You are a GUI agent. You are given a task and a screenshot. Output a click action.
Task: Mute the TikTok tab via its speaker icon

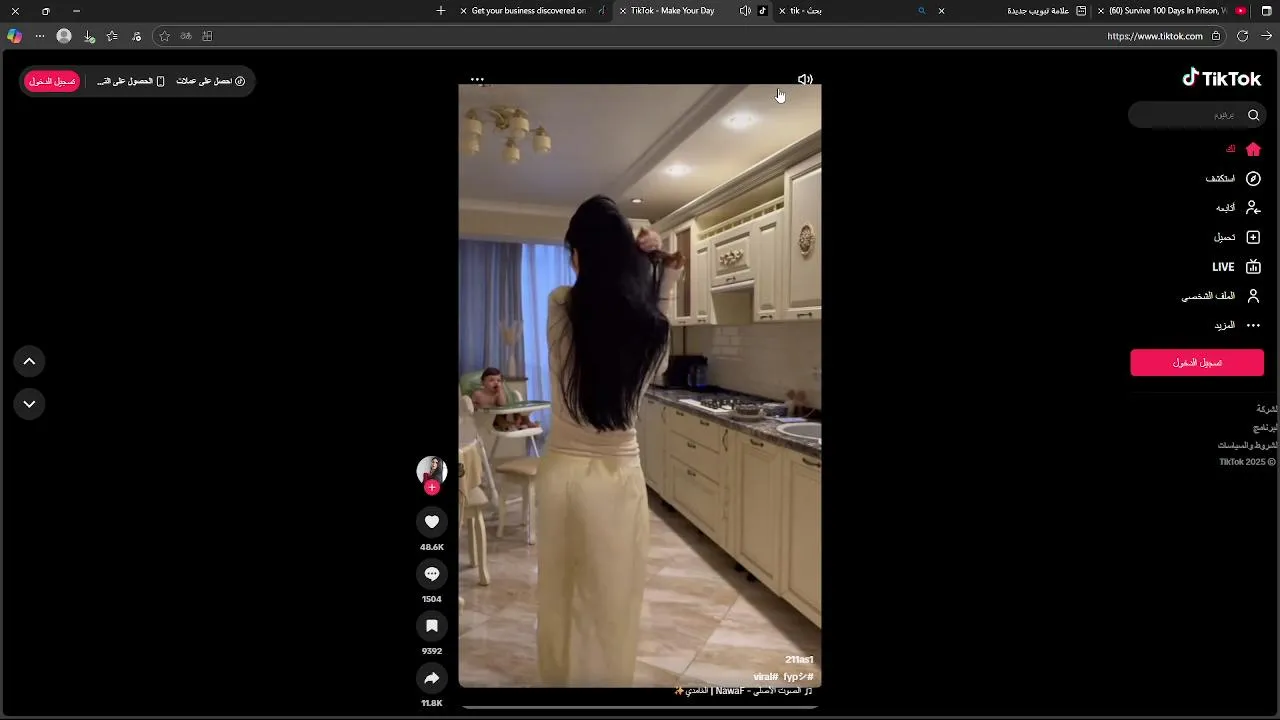[x=745, y=11]
